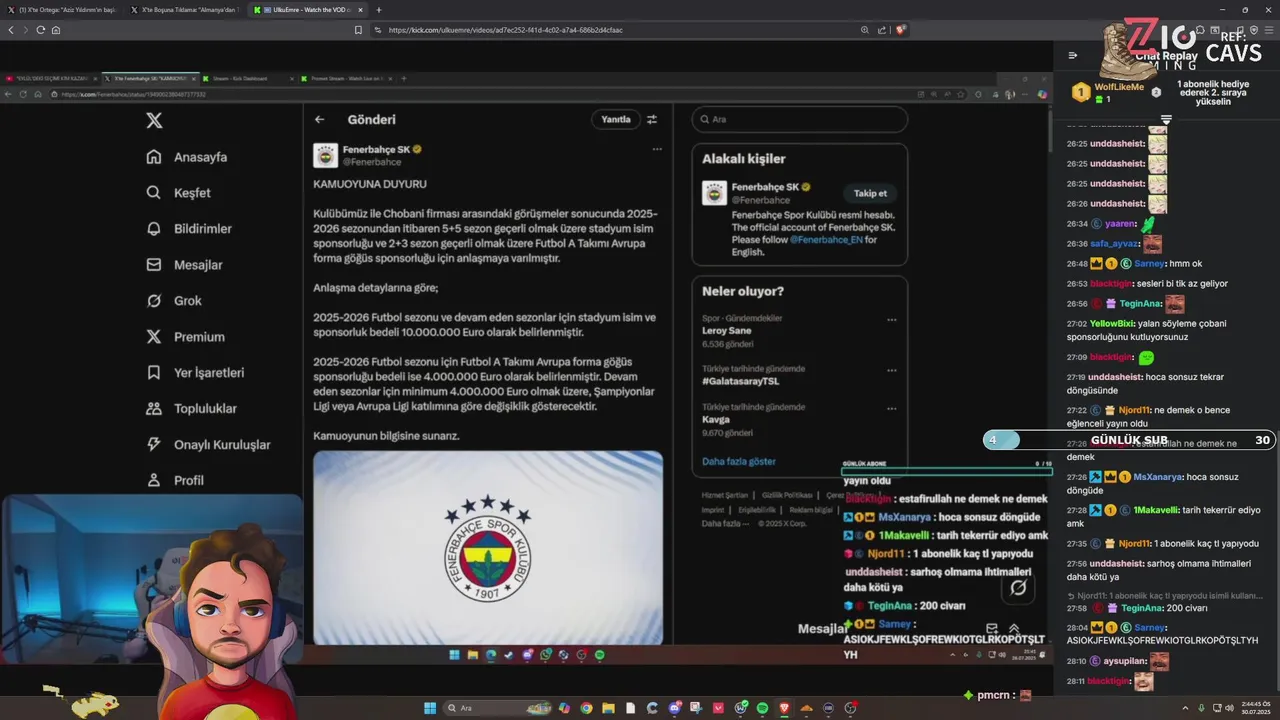Click username safa_ayvaz in chat replay
Viewport: 1280px width, 720px height.
(1114, 243)
